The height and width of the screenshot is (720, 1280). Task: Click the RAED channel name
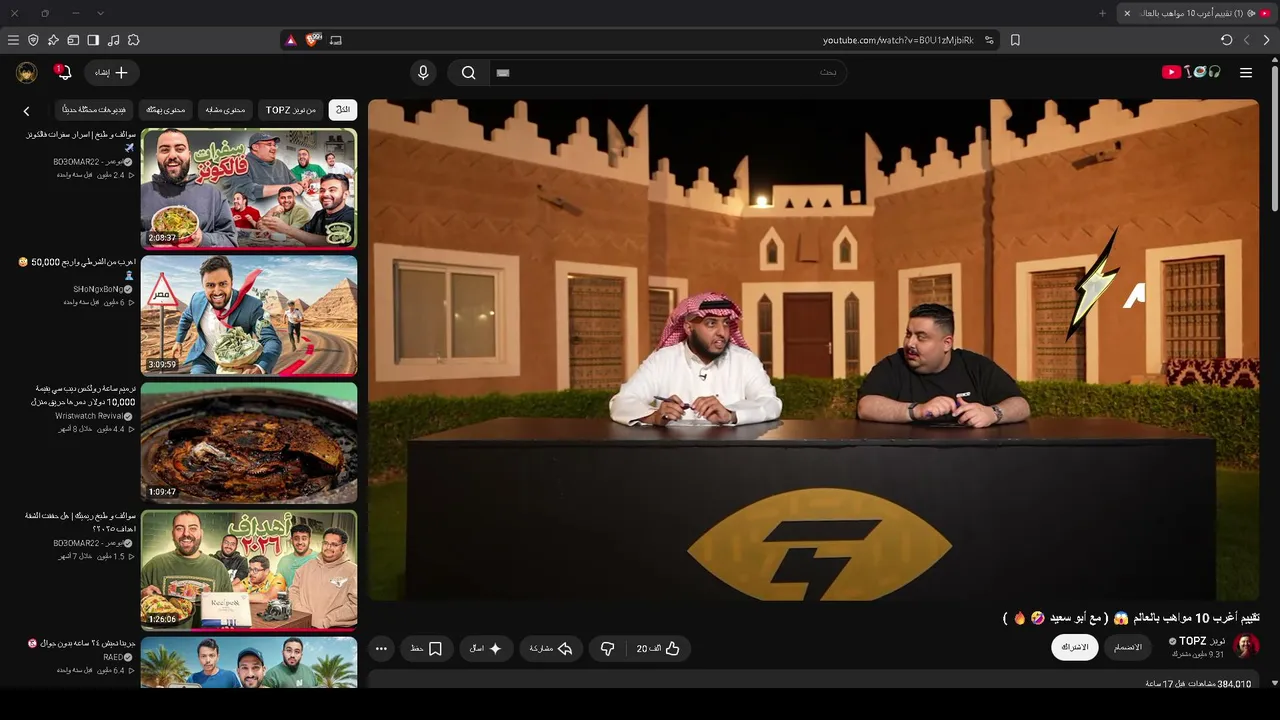tap(117, 657)
